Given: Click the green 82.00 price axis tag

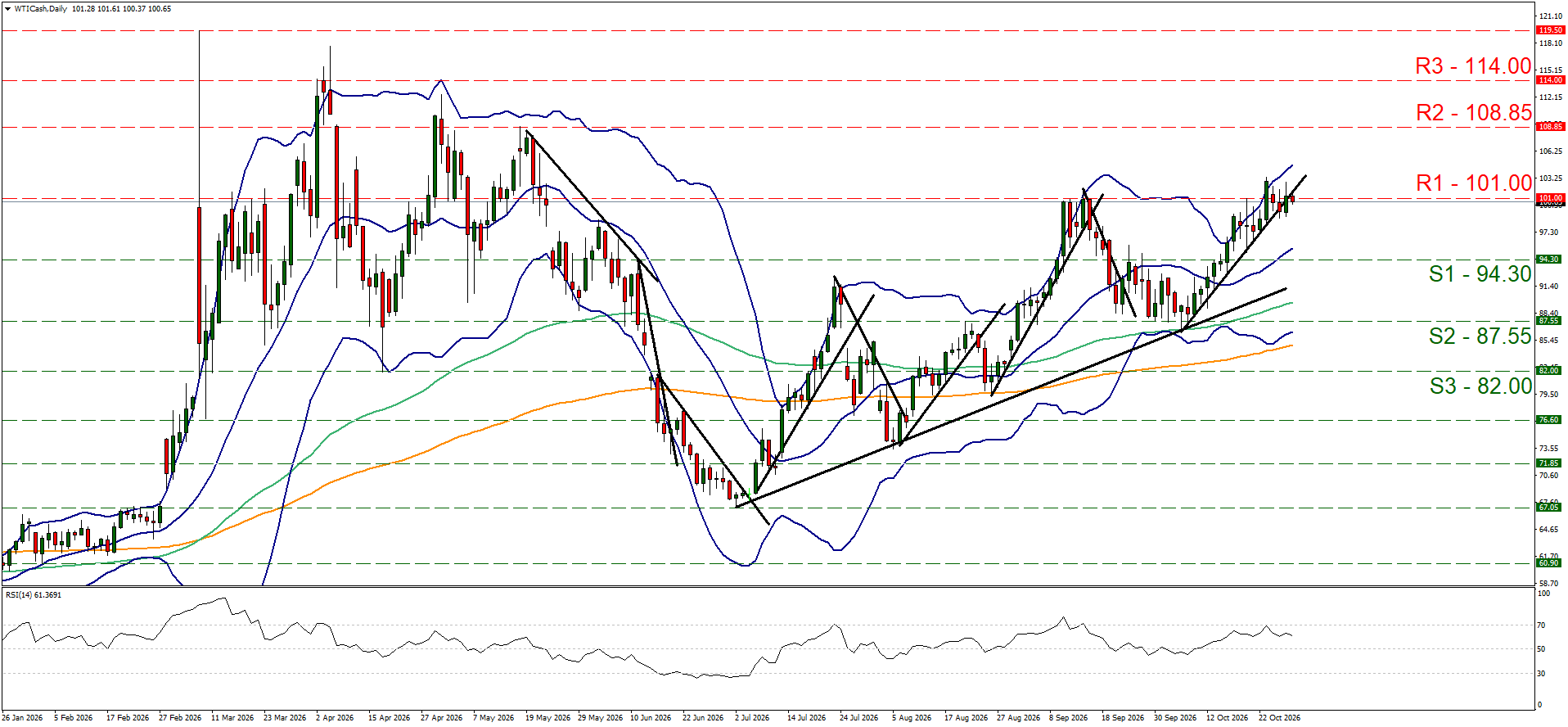Looking at the screenshot, I should 1549,371.
